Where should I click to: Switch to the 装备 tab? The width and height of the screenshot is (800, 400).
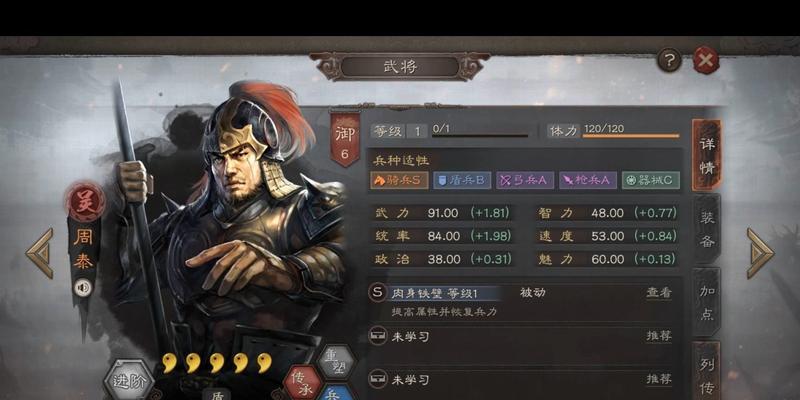coord(707,229)
